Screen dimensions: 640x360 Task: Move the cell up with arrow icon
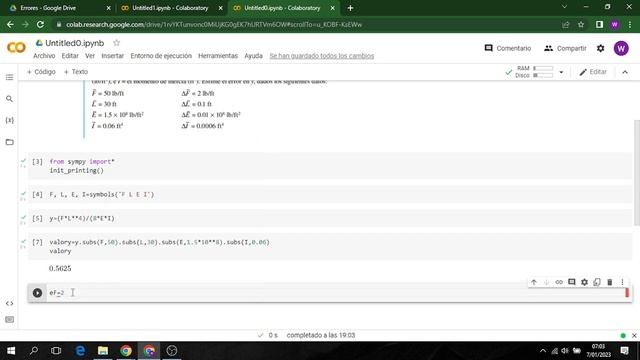pos(533,282)
